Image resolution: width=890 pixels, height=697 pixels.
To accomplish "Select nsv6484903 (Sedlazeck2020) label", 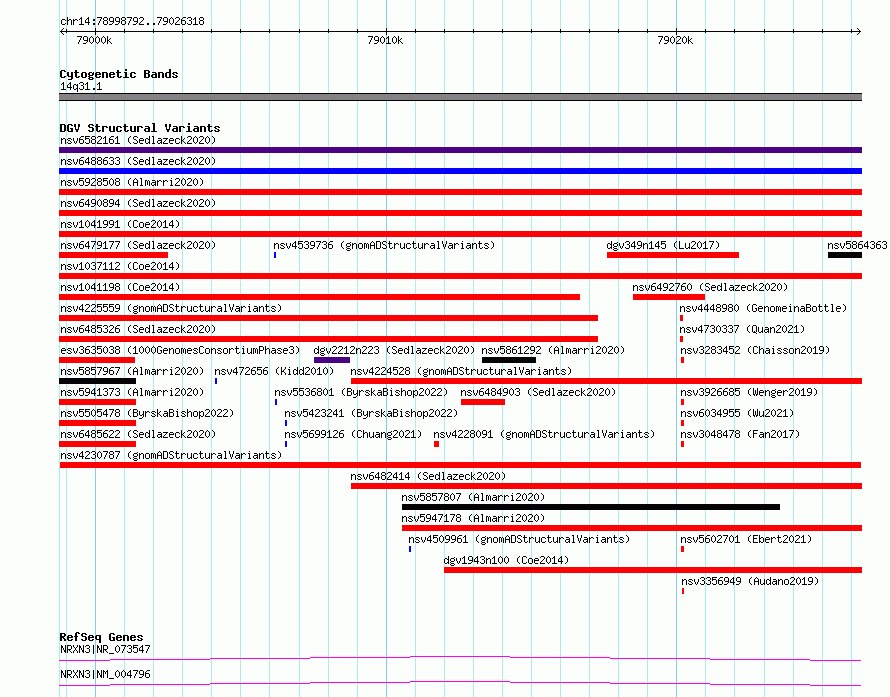I will [538, 392].
